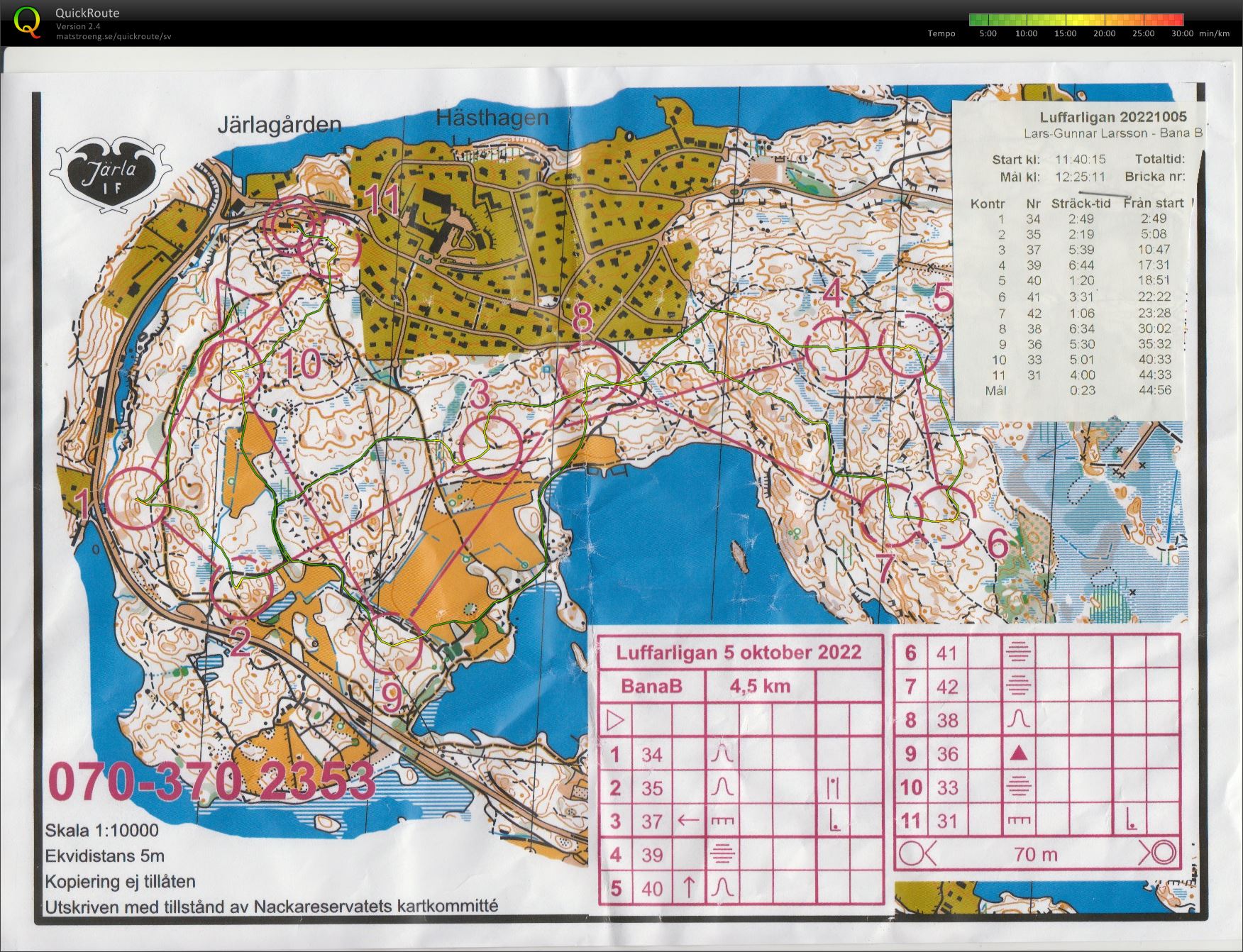Click the QuickRoute title text
Screen dimensions: 1243x952
pos(87,13)
